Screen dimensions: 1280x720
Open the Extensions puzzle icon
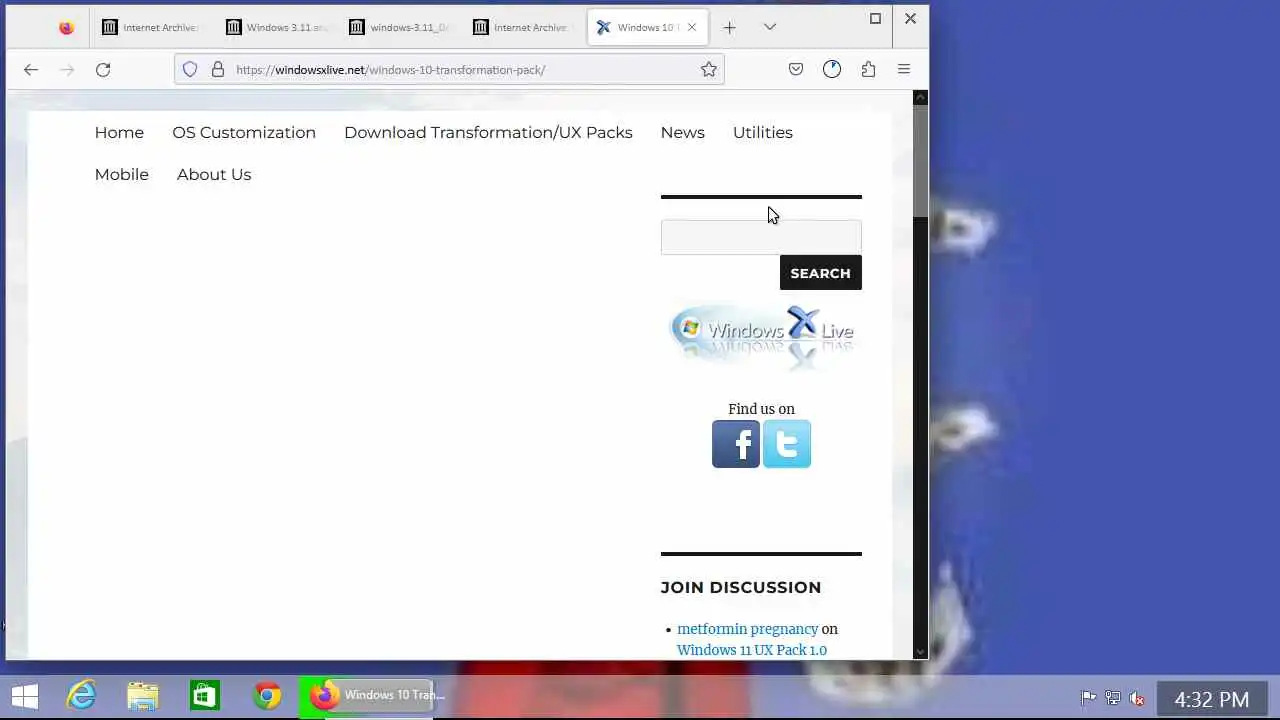click(868, 69)
